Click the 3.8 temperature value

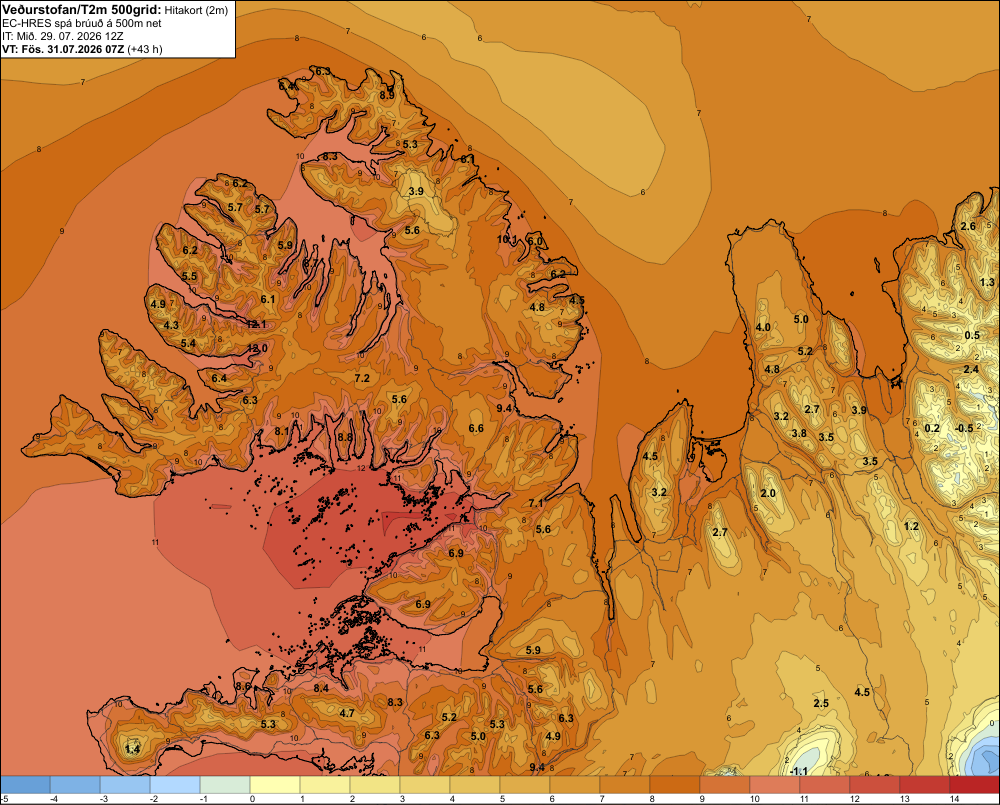coord(799,433)
